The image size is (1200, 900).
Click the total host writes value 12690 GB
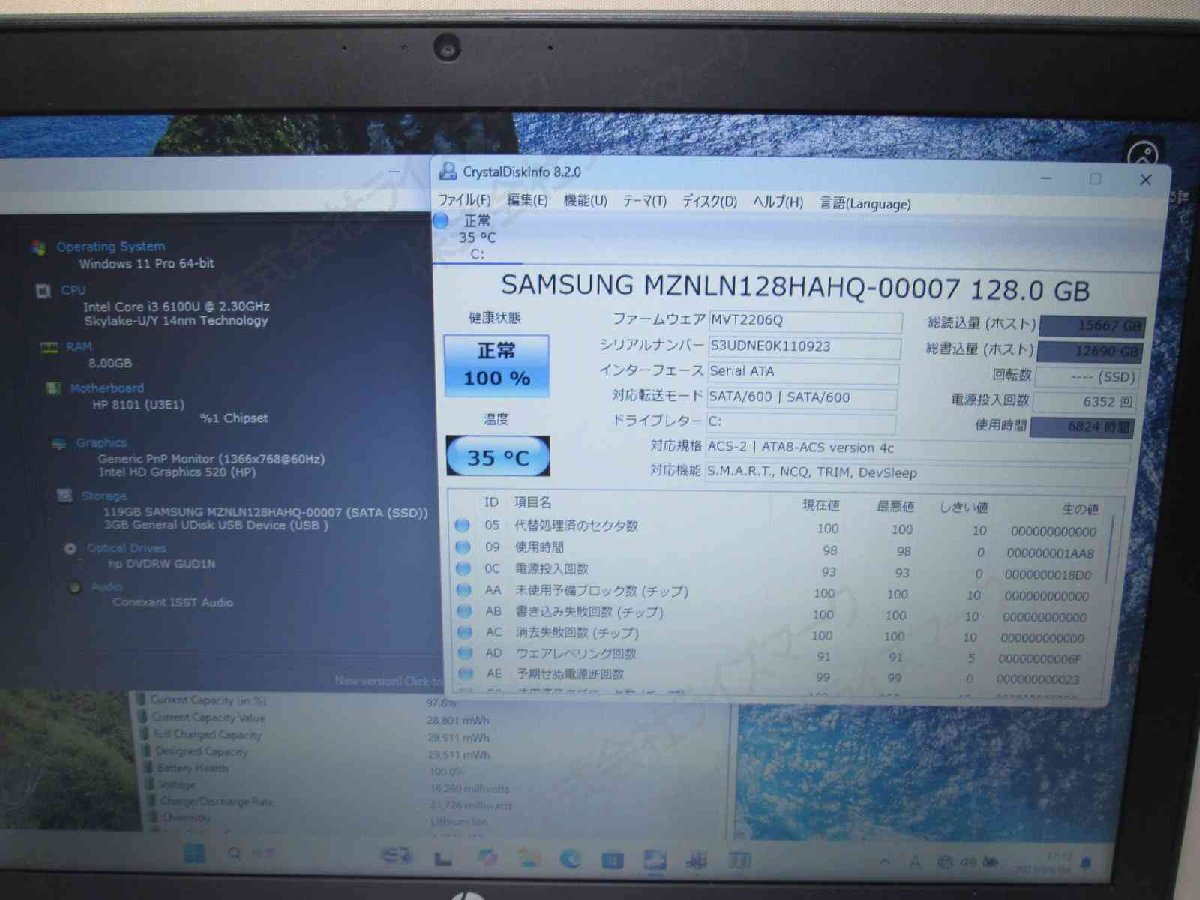1089,352
